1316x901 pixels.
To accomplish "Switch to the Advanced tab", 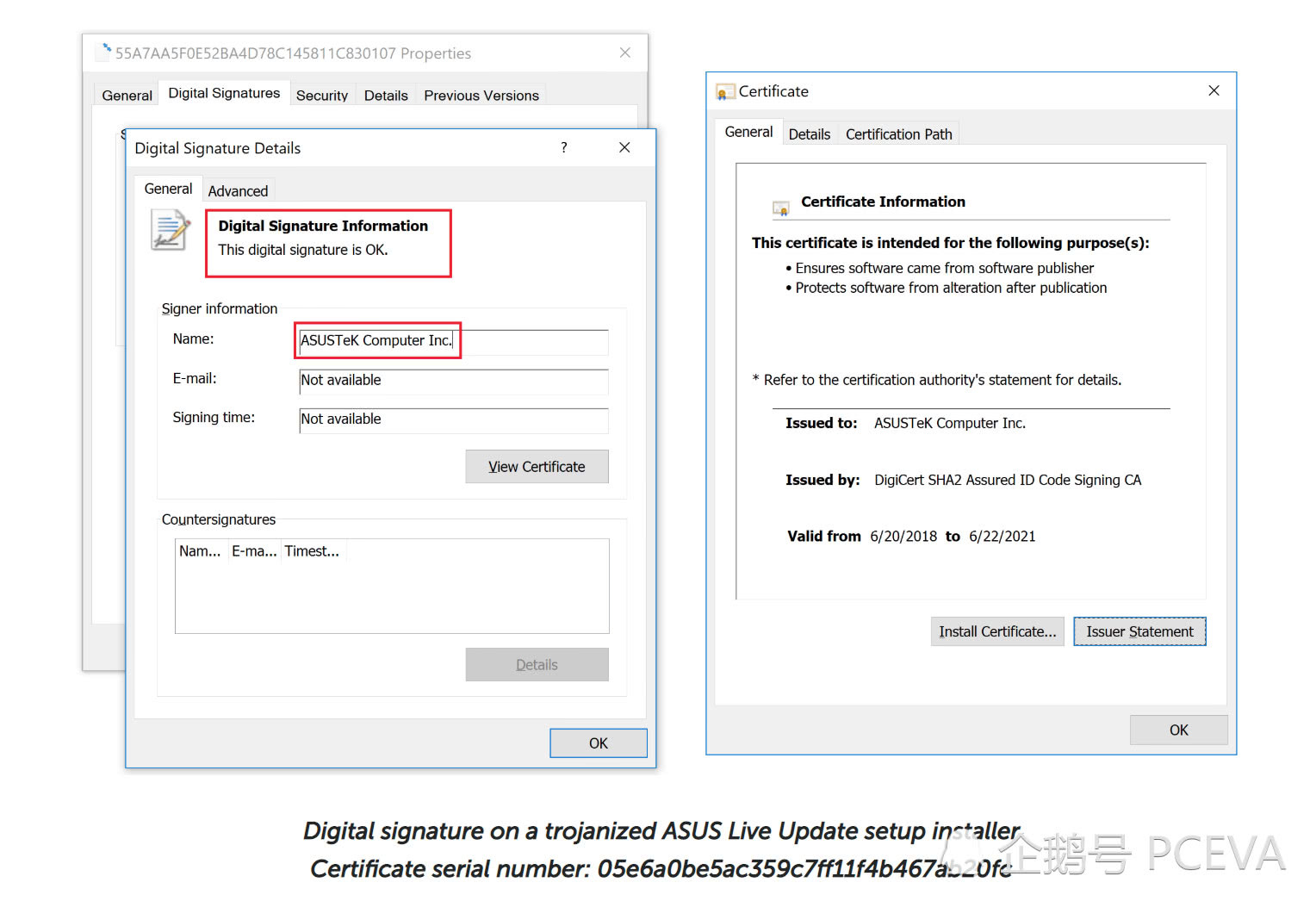I will point(238,191).
